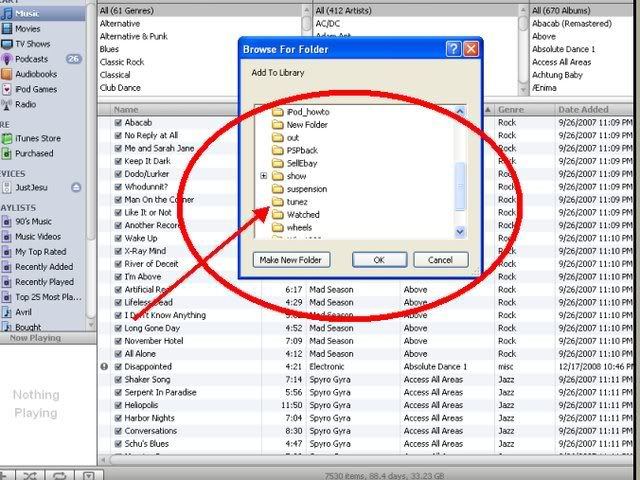
Task: Toggle the shuffle button at bottom
Action: click(29, 472)
